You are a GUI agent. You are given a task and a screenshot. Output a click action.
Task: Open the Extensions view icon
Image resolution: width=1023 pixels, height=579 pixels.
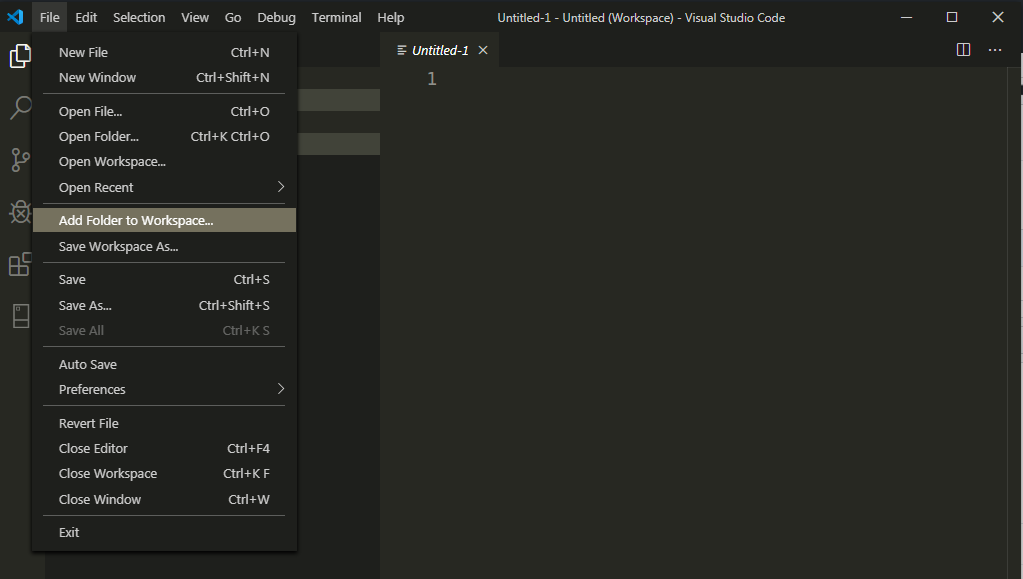point(20,264)
